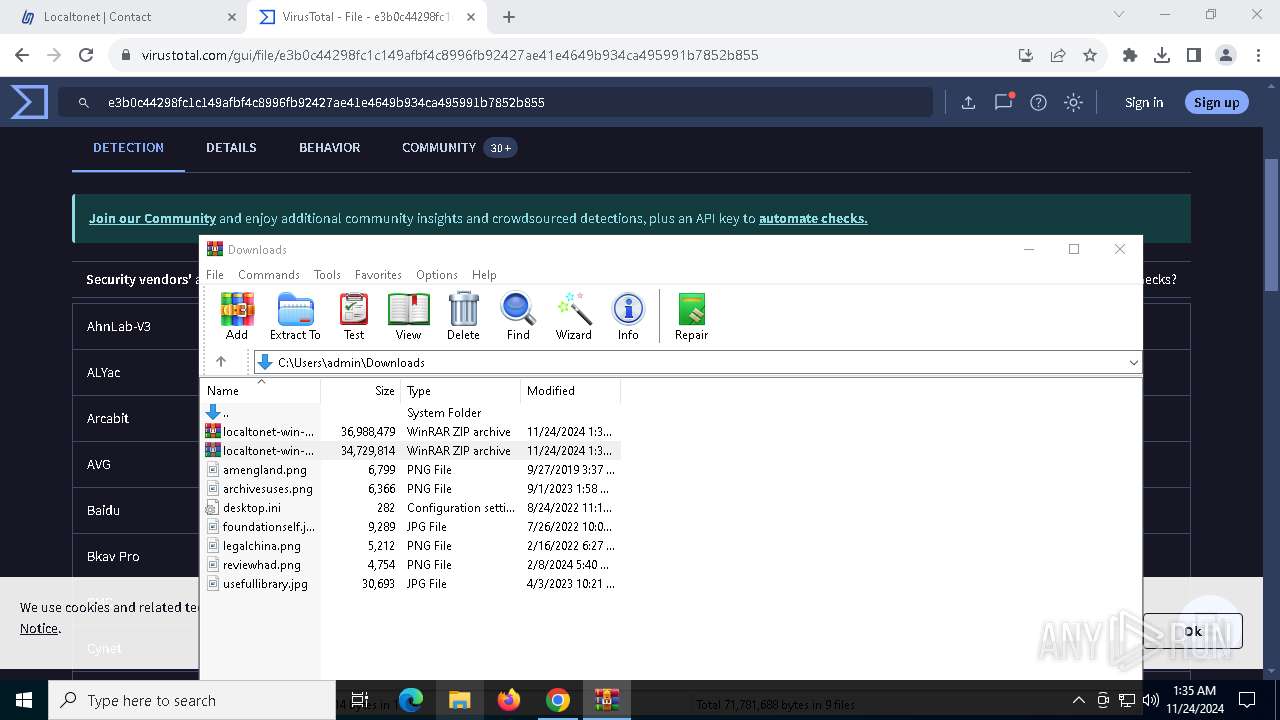Viewport: 1280px width, 720px height.
Task: Open the Find magnifier tool
Action: tap(518, 316)
